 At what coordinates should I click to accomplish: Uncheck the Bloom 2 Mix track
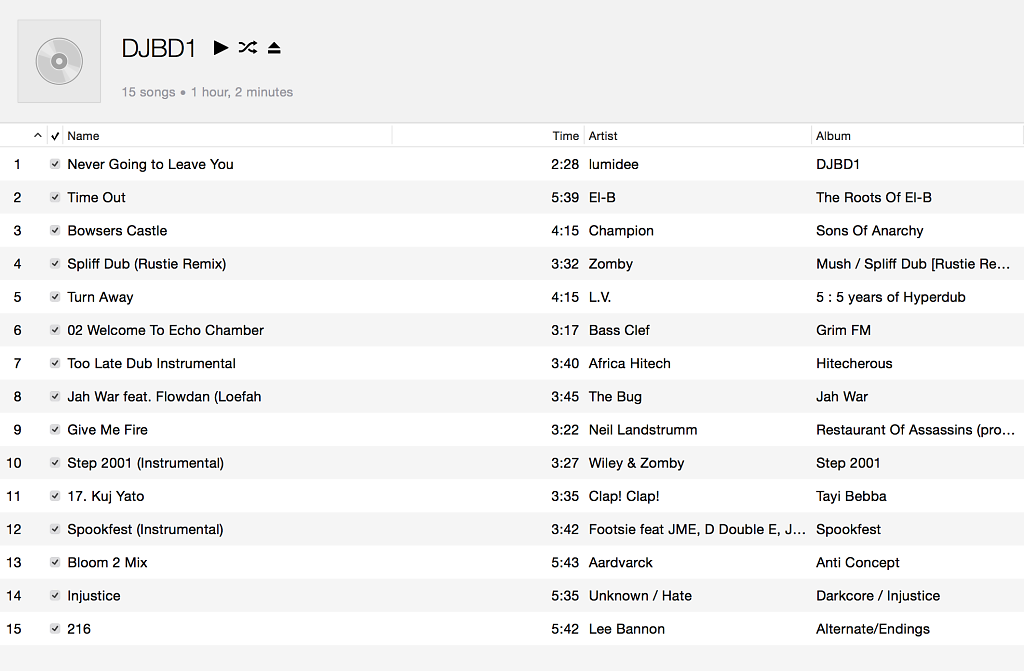(x=55, y=563)
